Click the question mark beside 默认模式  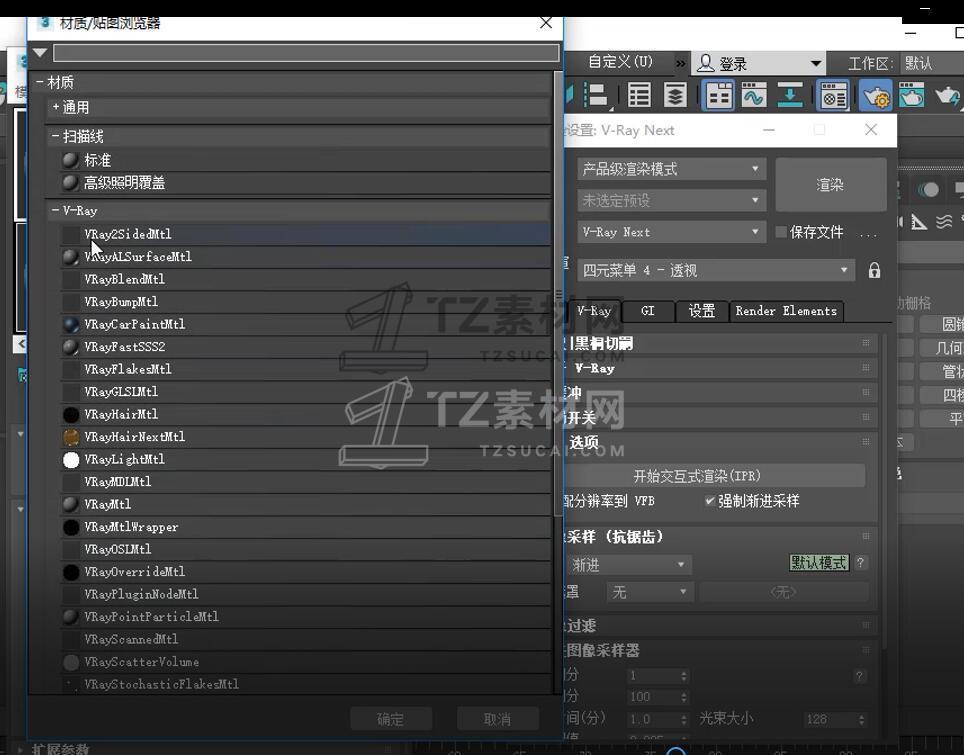861,562
